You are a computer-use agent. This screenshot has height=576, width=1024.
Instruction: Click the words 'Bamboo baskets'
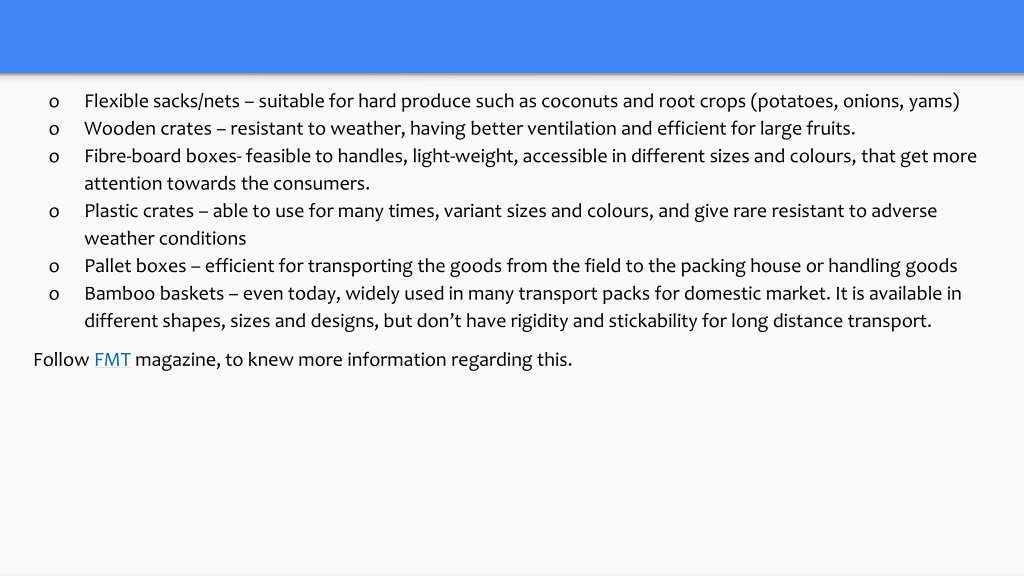tap(154, 293)
